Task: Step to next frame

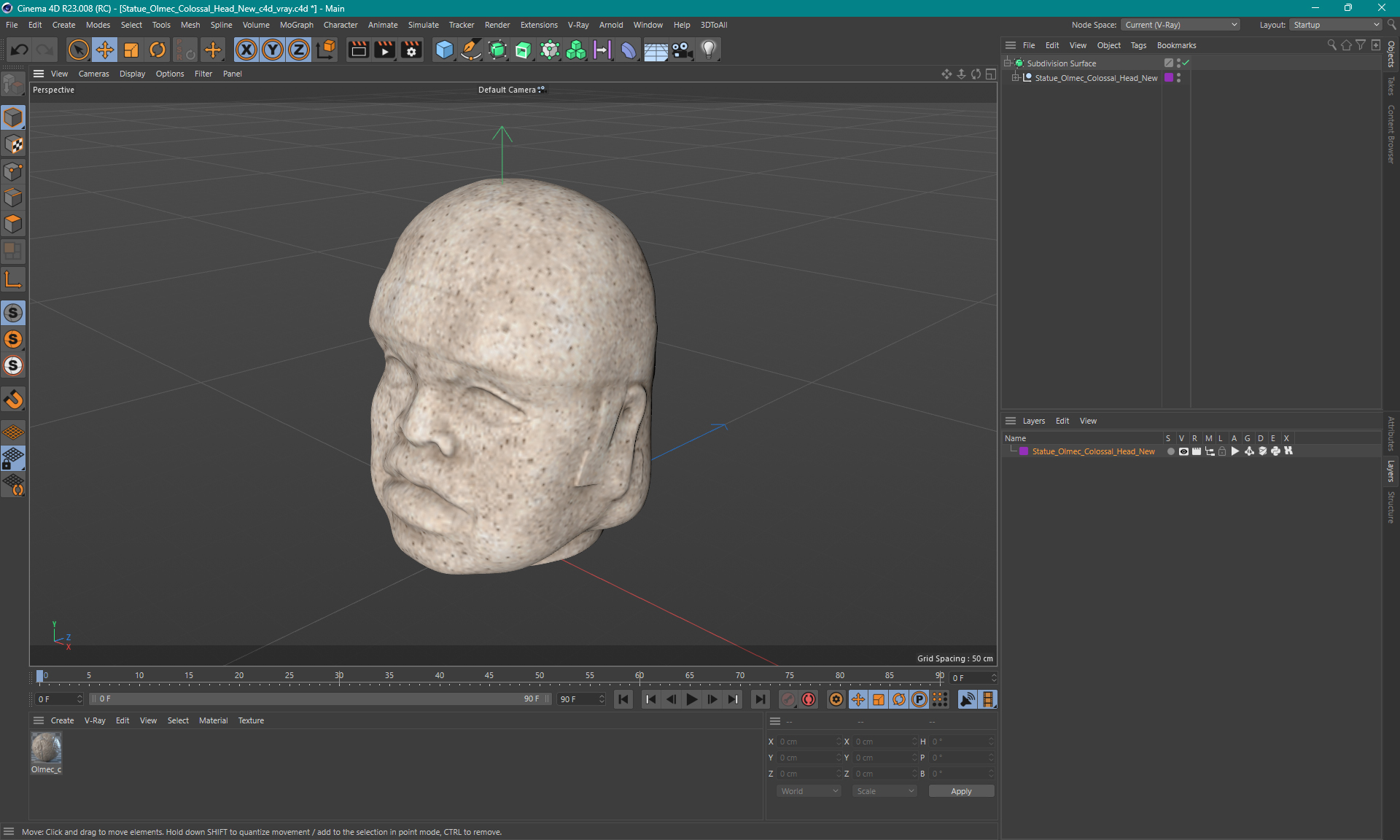Action: tap(712, 699)
